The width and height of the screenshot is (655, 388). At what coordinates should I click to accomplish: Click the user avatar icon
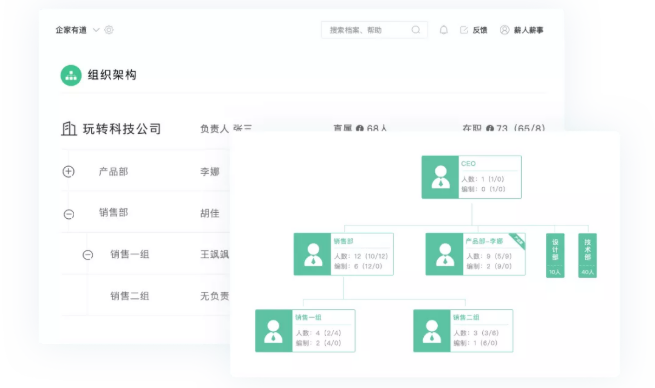tap(505, 30)
